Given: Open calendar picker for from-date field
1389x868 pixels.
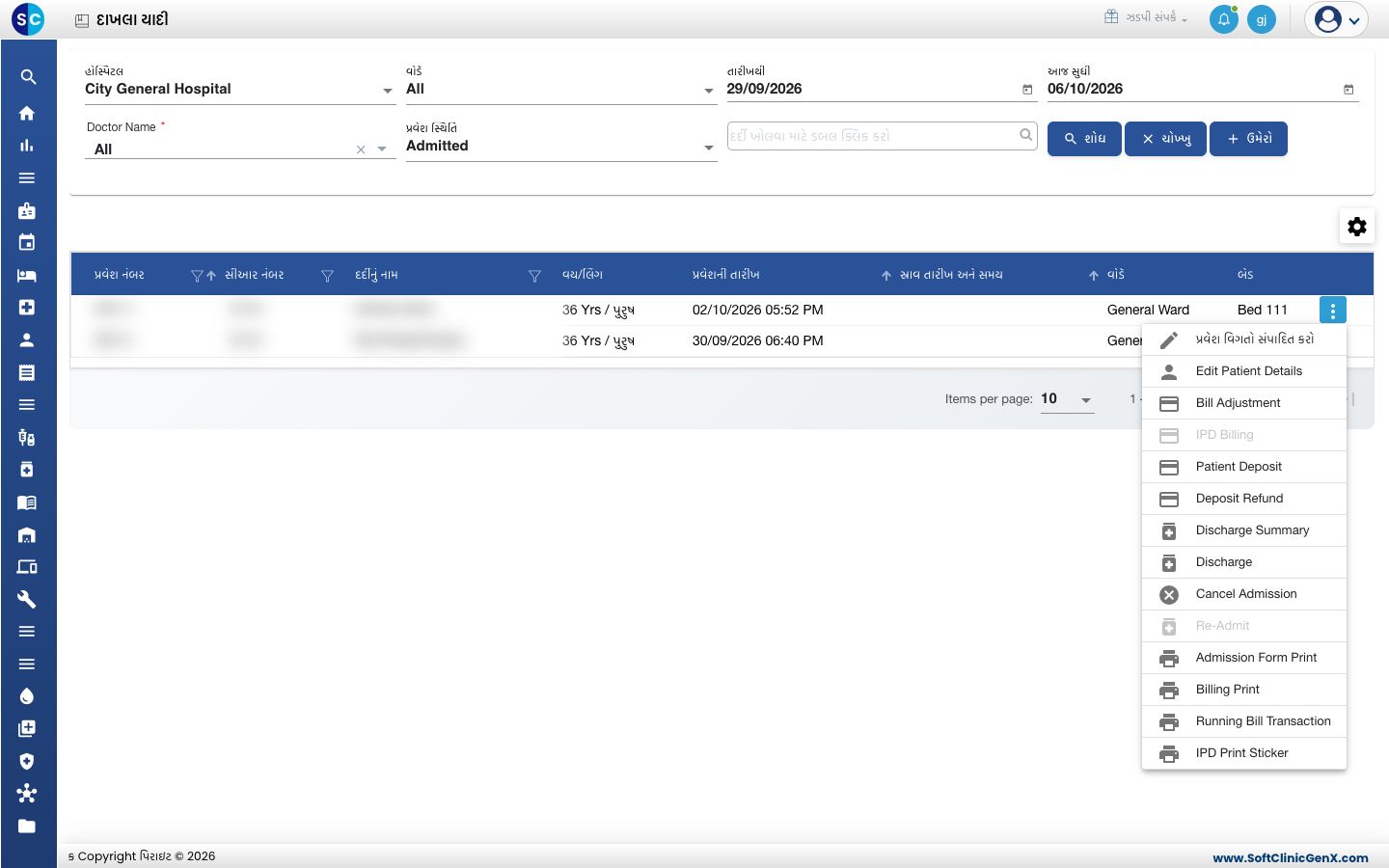Looking at the screenshot, I should pos(1027,90).
